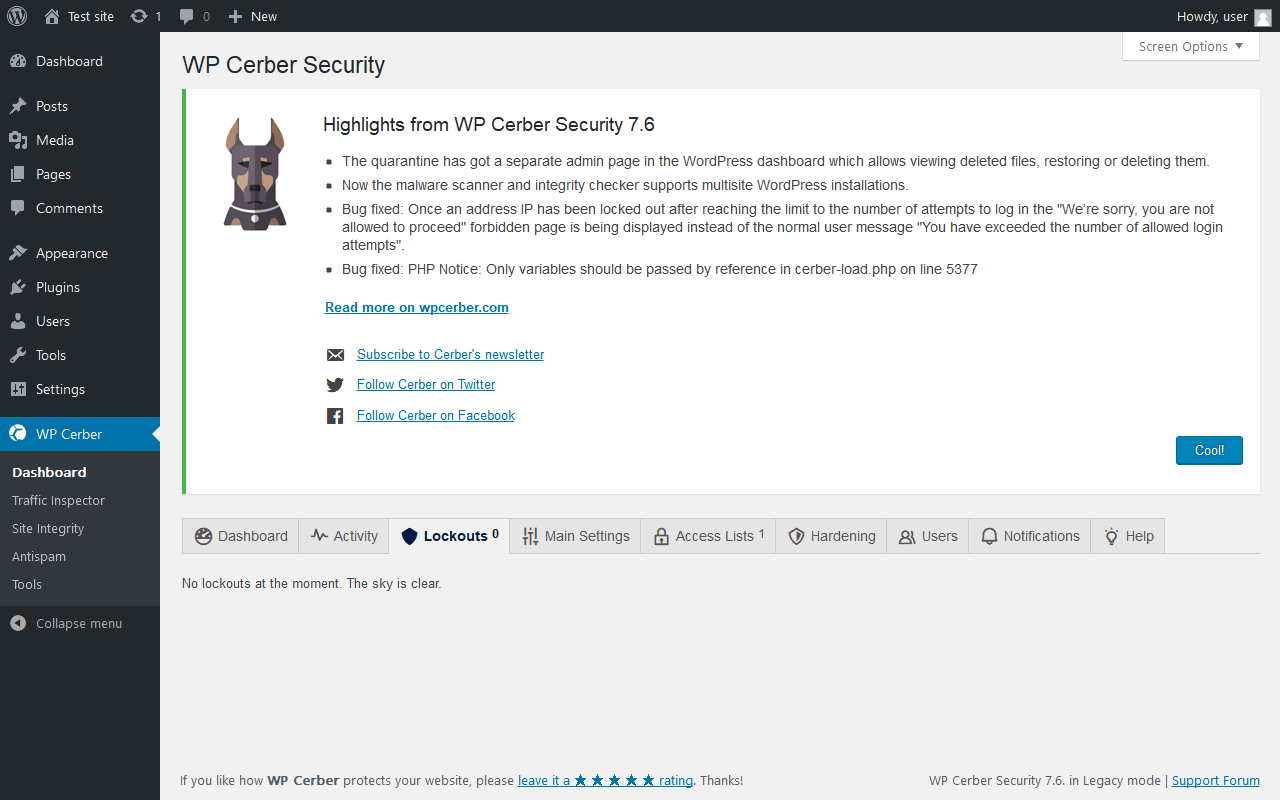The width and height of the screenshot is (1280, 800).
Task: Click the pushpin icon beside Posts
Action: (18, 106)
